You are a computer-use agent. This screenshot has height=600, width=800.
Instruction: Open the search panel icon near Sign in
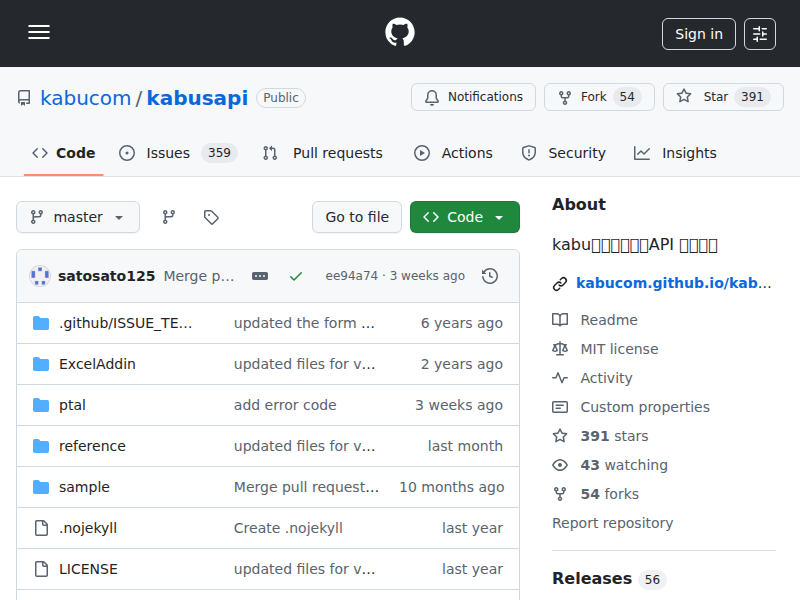pos(760,33)
